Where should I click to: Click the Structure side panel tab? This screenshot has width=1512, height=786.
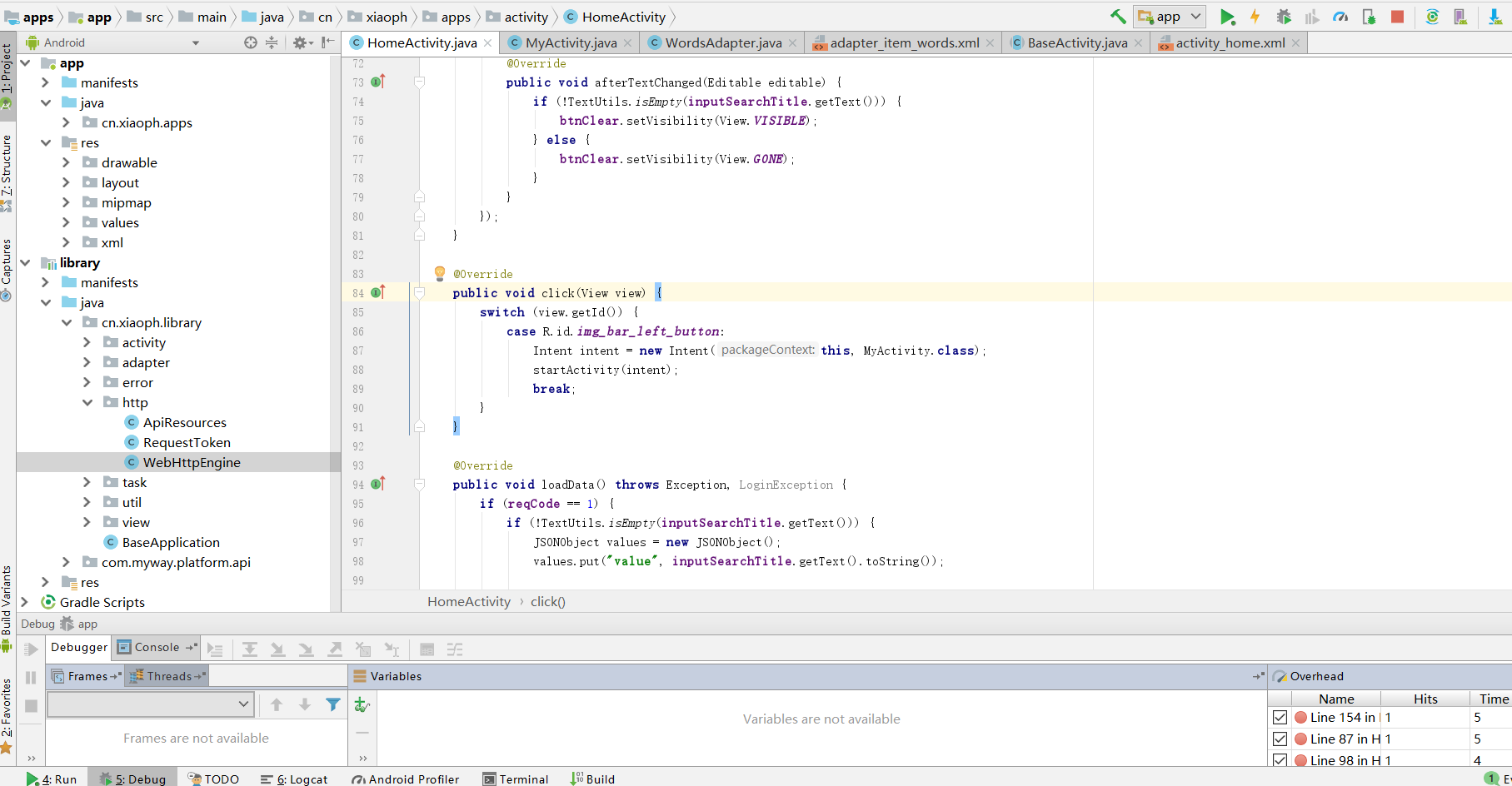[x=7, y=172]
